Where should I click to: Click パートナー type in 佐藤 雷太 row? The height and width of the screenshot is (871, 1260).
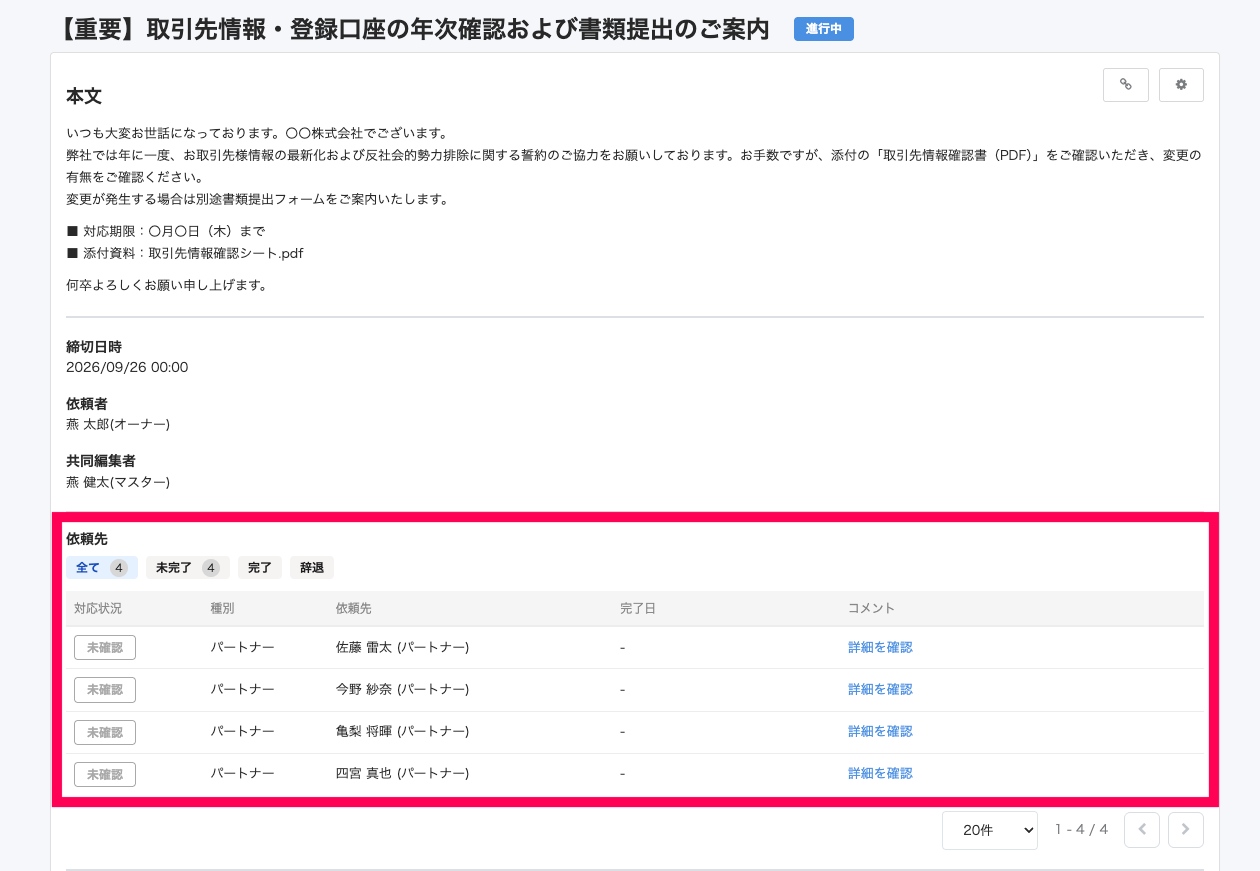pyautogui.click(x=242, y=647)
